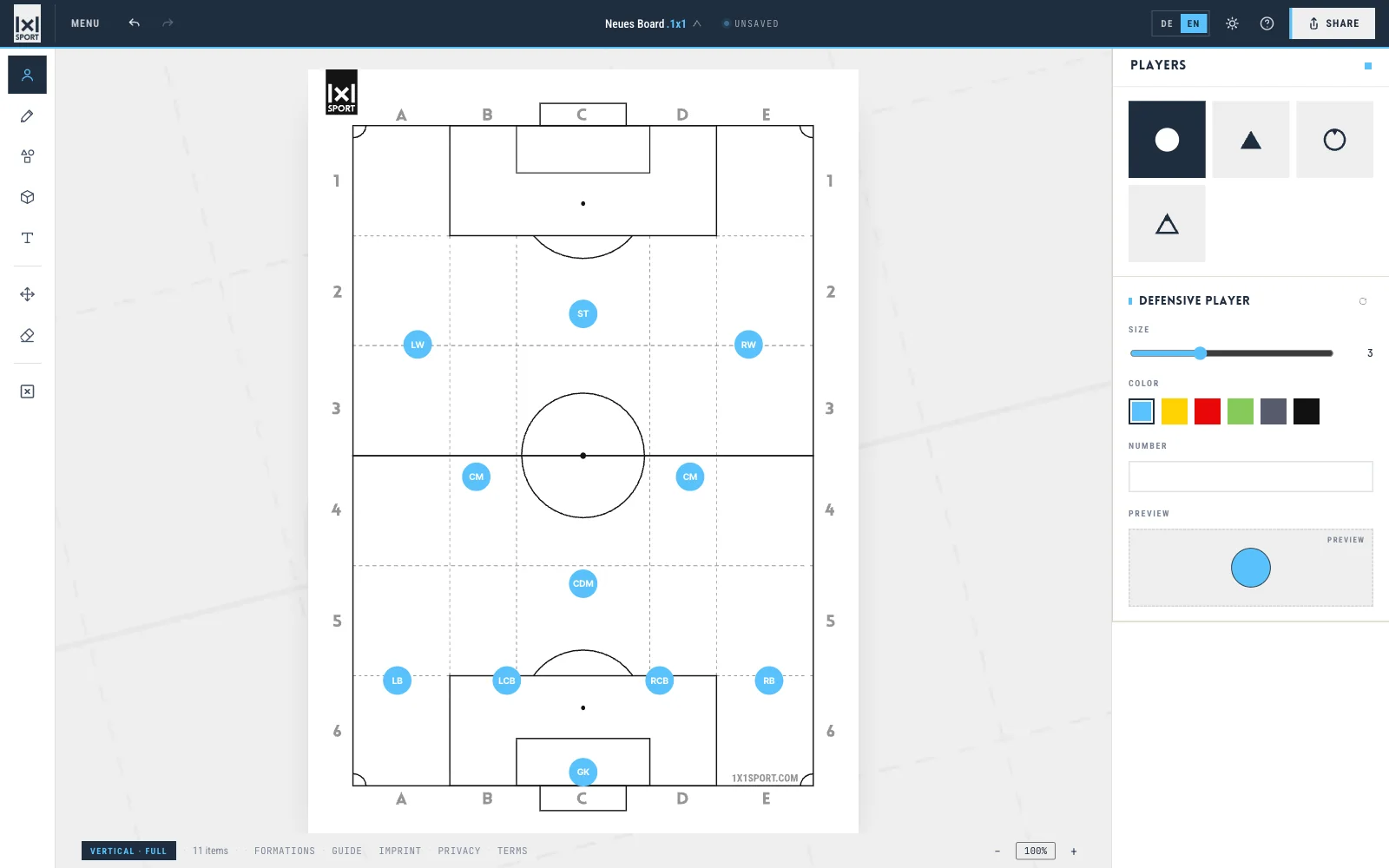
Task: Pick the green color swatch
Action: click(x=1241, y=411)
